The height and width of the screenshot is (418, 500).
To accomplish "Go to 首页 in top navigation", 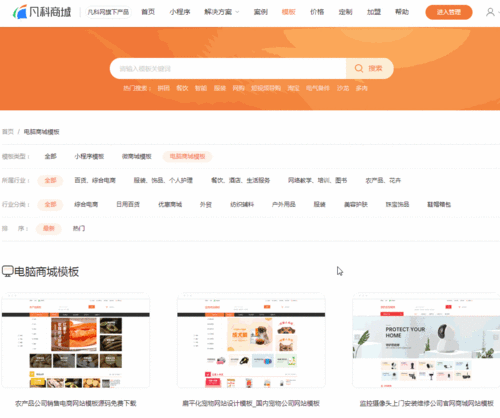I will pos(148,12).
